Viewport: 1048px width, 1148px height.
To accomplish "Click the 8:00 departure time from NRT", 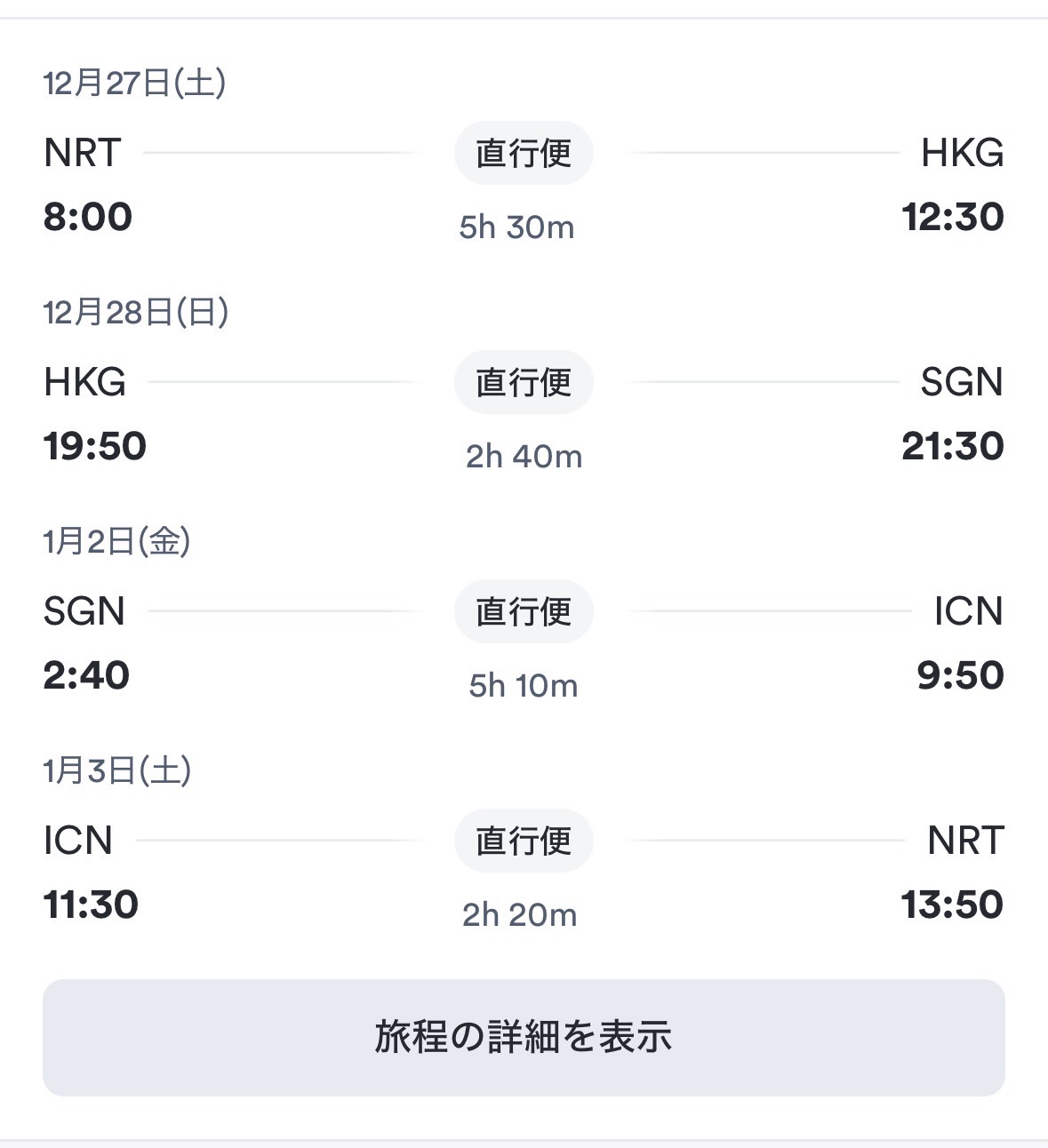I will click(88, 217).
